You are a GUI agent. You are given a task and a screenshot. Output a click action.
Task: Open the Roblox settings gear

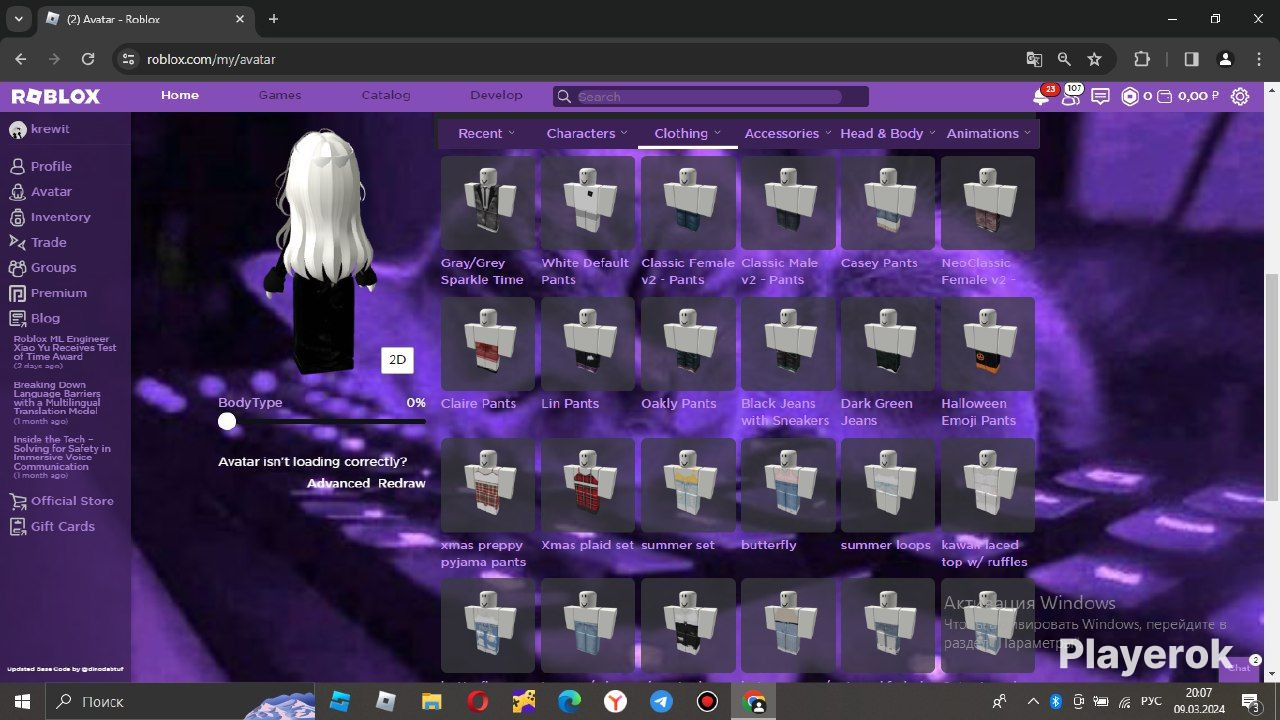[1240, 97]
